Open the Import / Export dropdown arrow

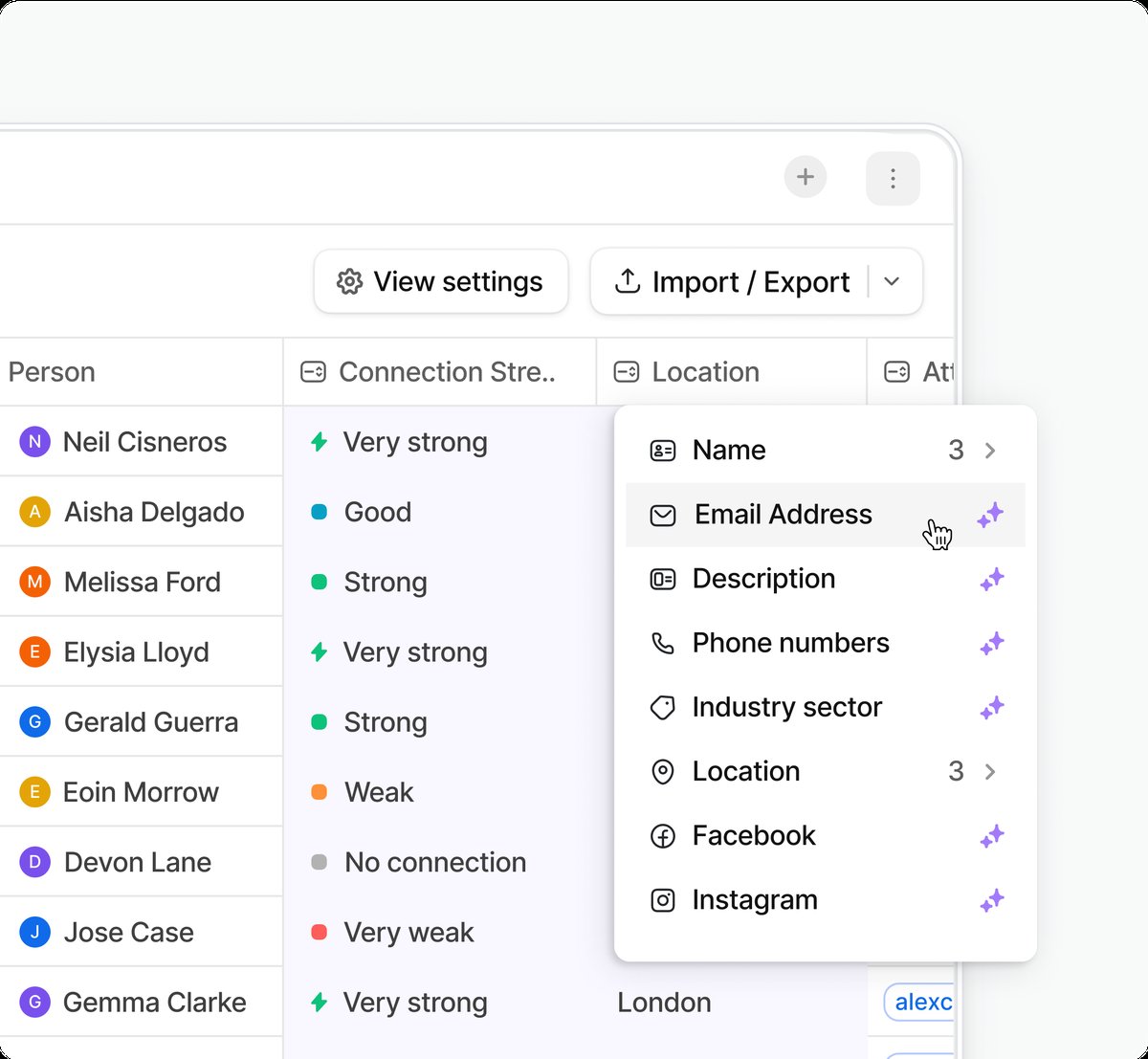(x=892, y=282)
